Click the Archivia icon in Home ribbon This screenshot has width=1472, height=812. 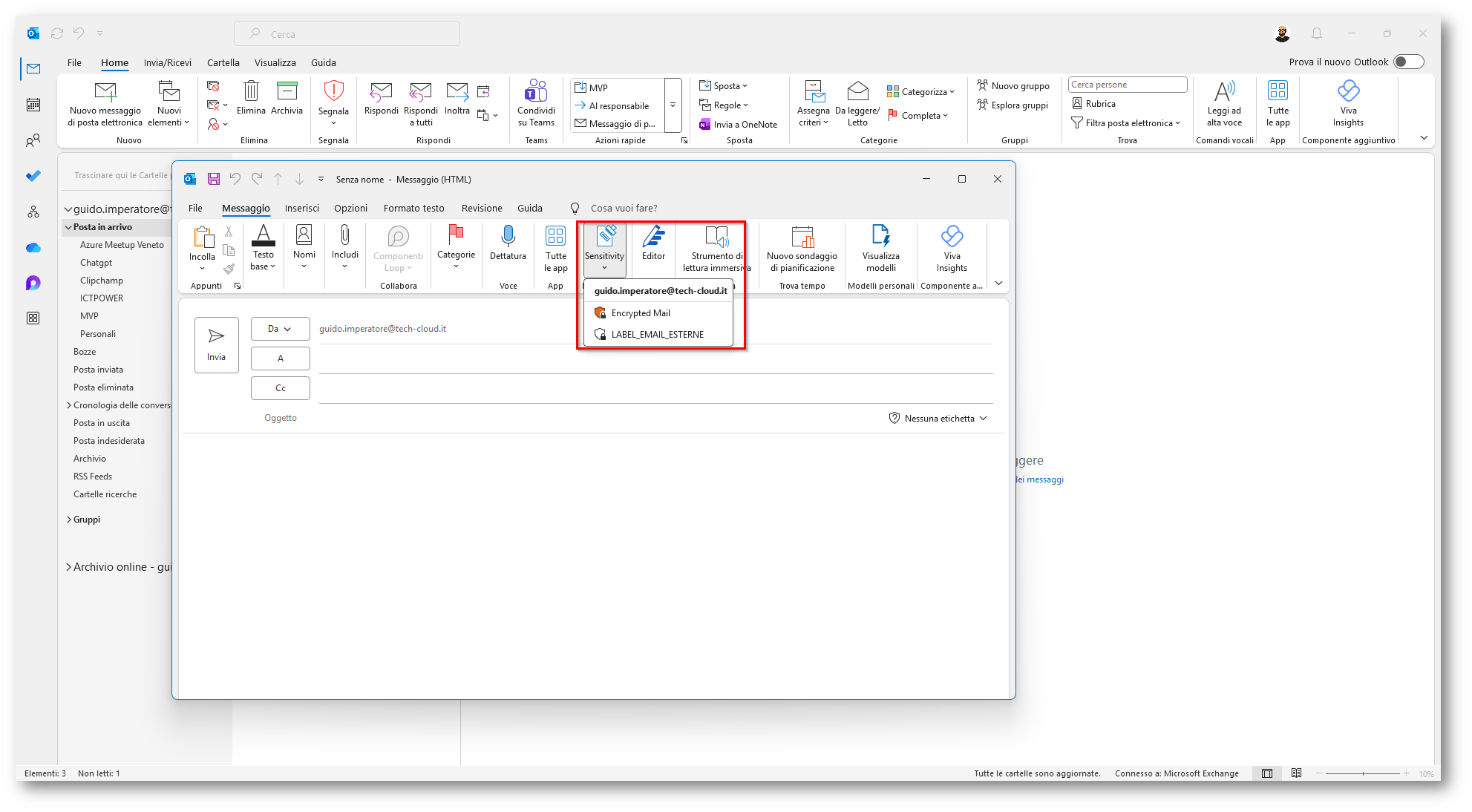click(287, 91)
